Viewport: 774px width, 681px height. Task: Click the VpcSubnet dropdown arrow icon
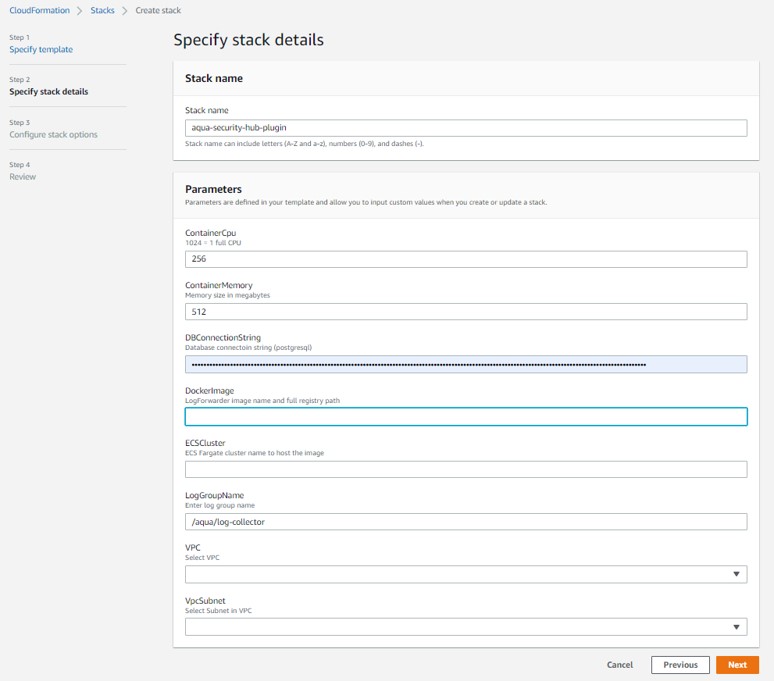[x=737, y=627]
